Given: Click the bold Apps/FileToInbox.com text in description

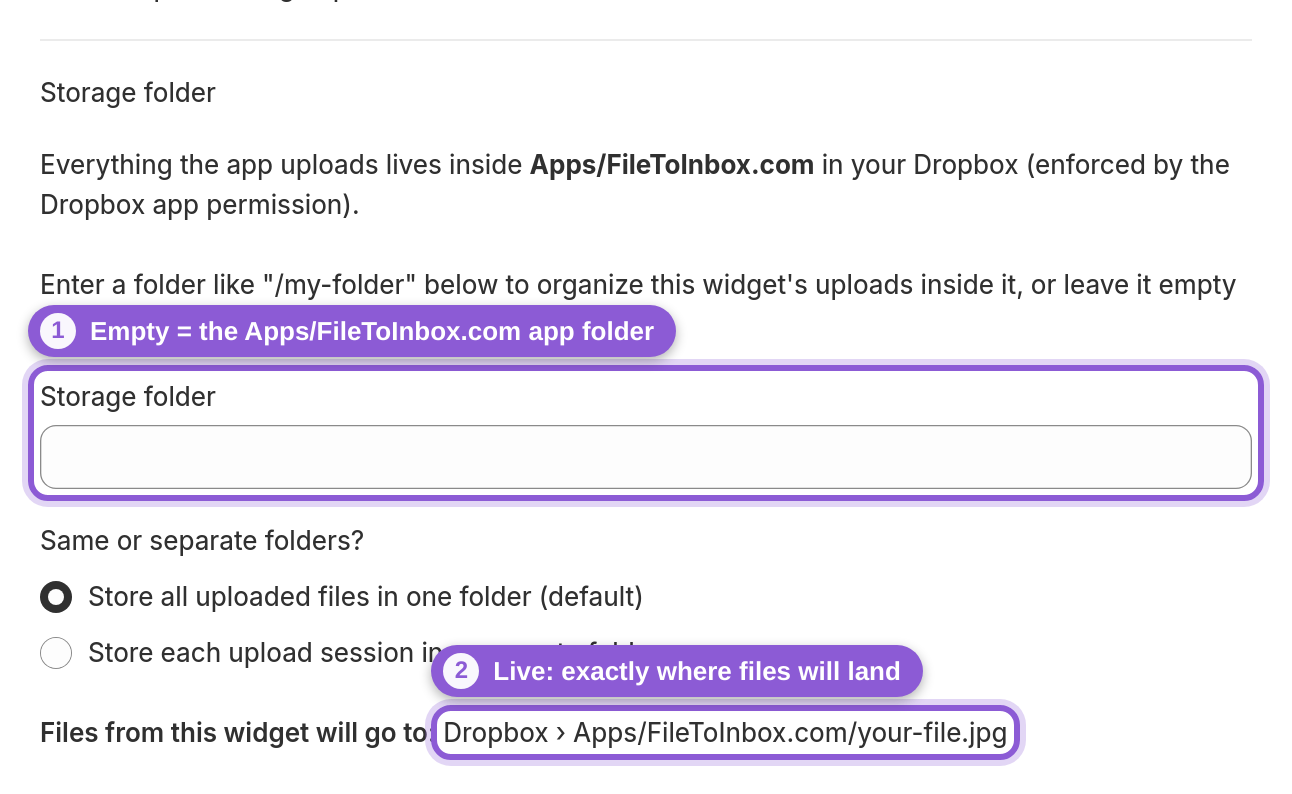Looking at the screenshot, I should coord(671,165).
